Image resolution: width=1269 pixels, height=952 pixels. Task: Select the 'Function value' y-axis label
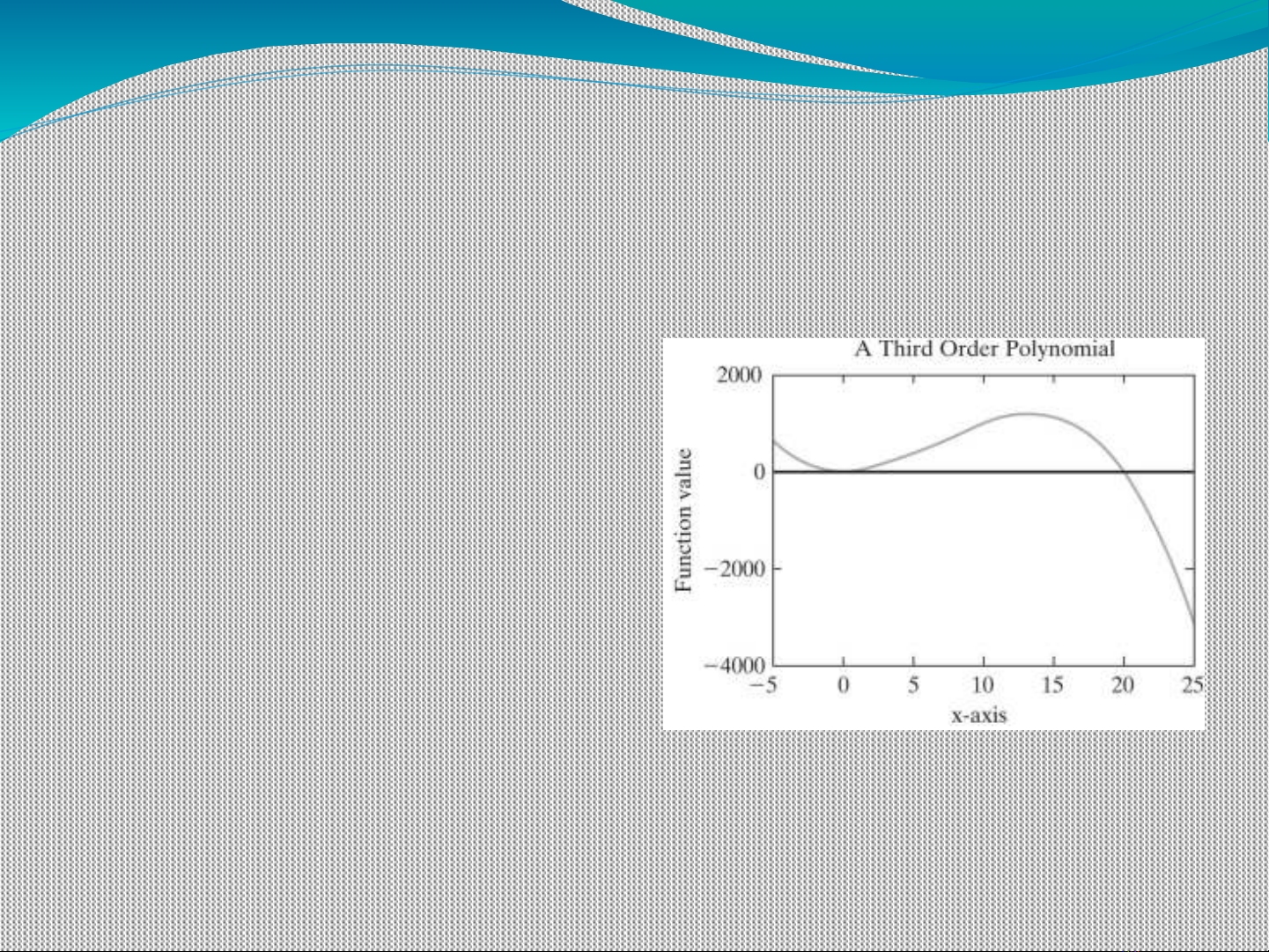(x=683, y=520)
